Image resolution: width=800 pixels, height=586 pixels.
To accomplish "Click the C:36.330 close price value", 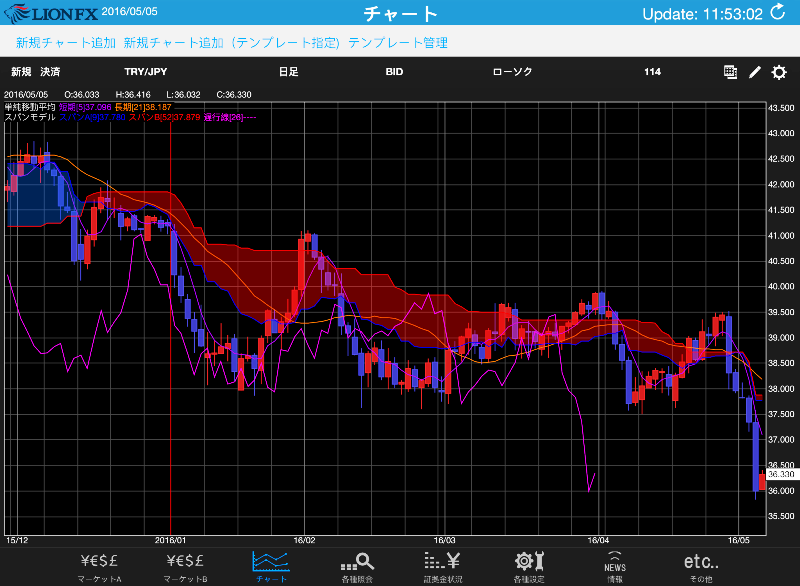I will pyautogui.click(x=234, y=95).
